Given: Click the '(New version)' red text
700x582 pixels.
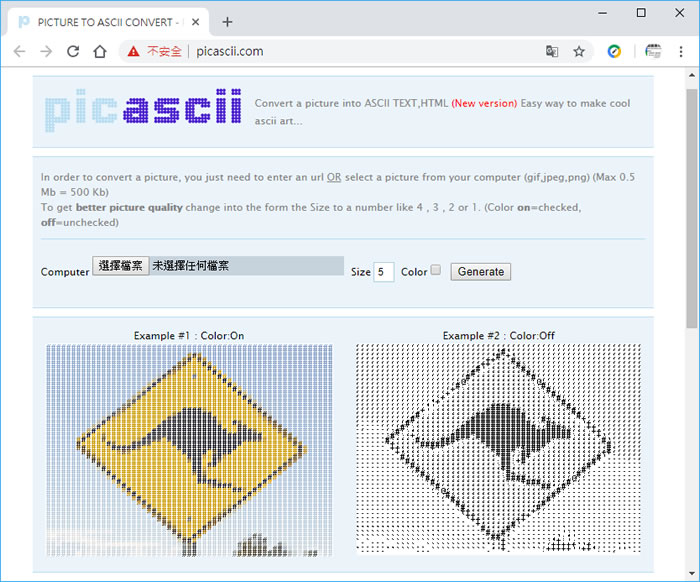Looking at the screenshot, I should 484,104.
